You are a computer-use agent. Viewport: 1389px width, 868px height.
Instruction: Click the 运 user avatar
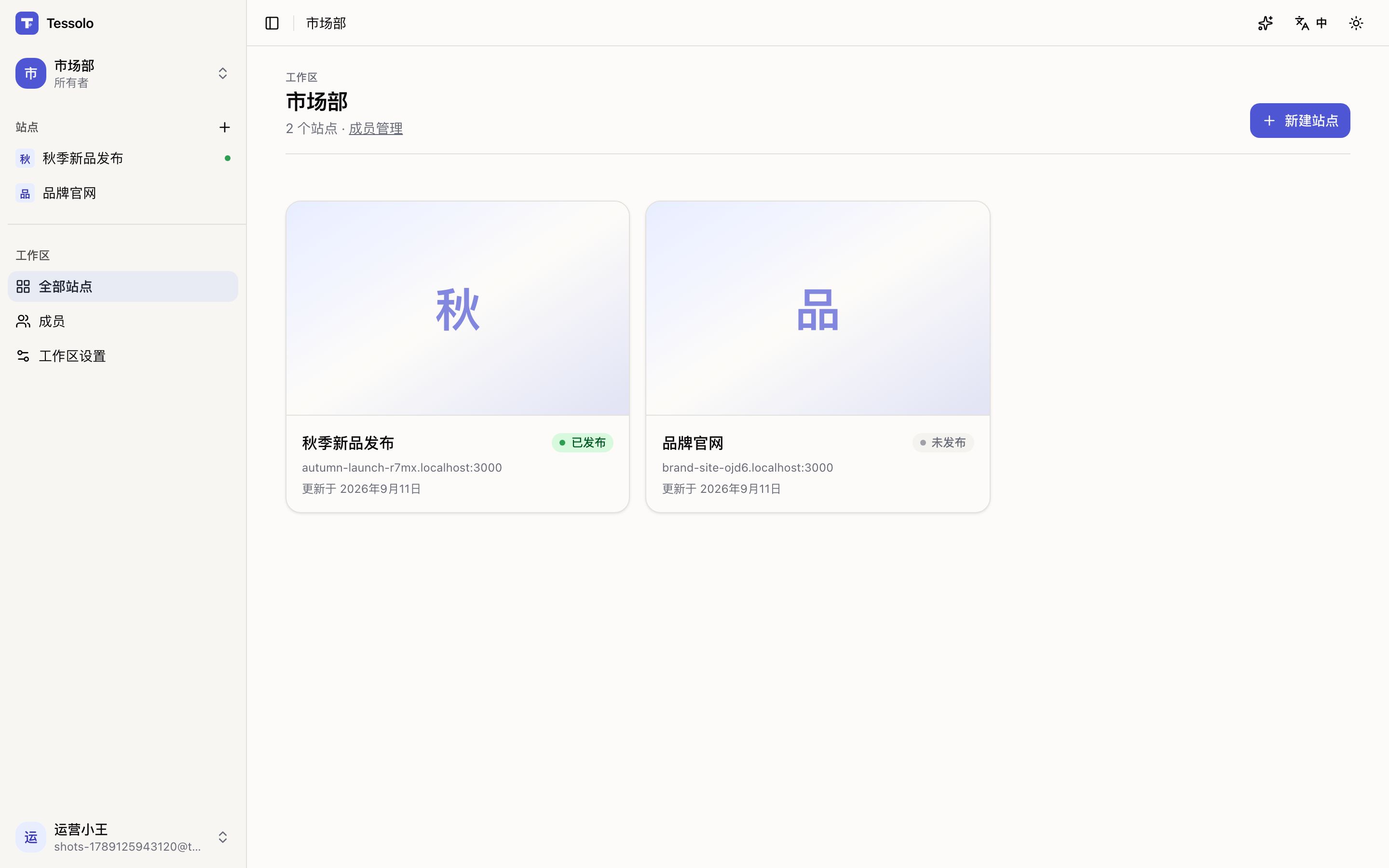tap(31, 837)
